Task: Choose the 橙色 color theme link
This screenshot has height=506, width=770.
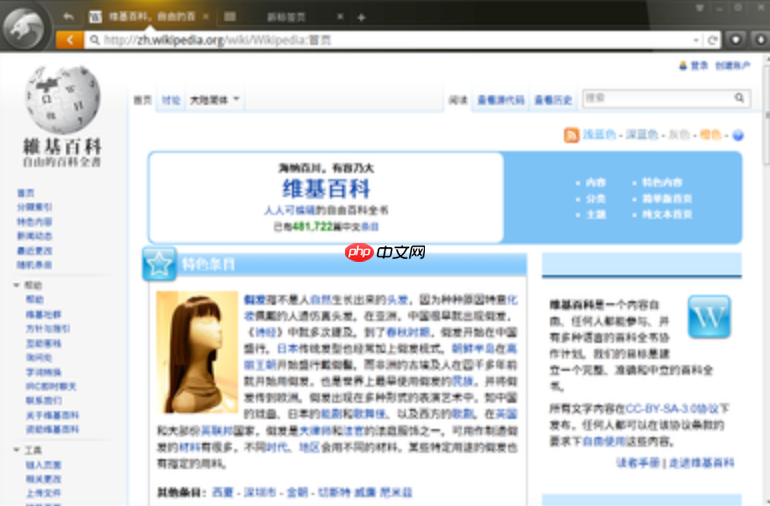Action: point(710,135)
